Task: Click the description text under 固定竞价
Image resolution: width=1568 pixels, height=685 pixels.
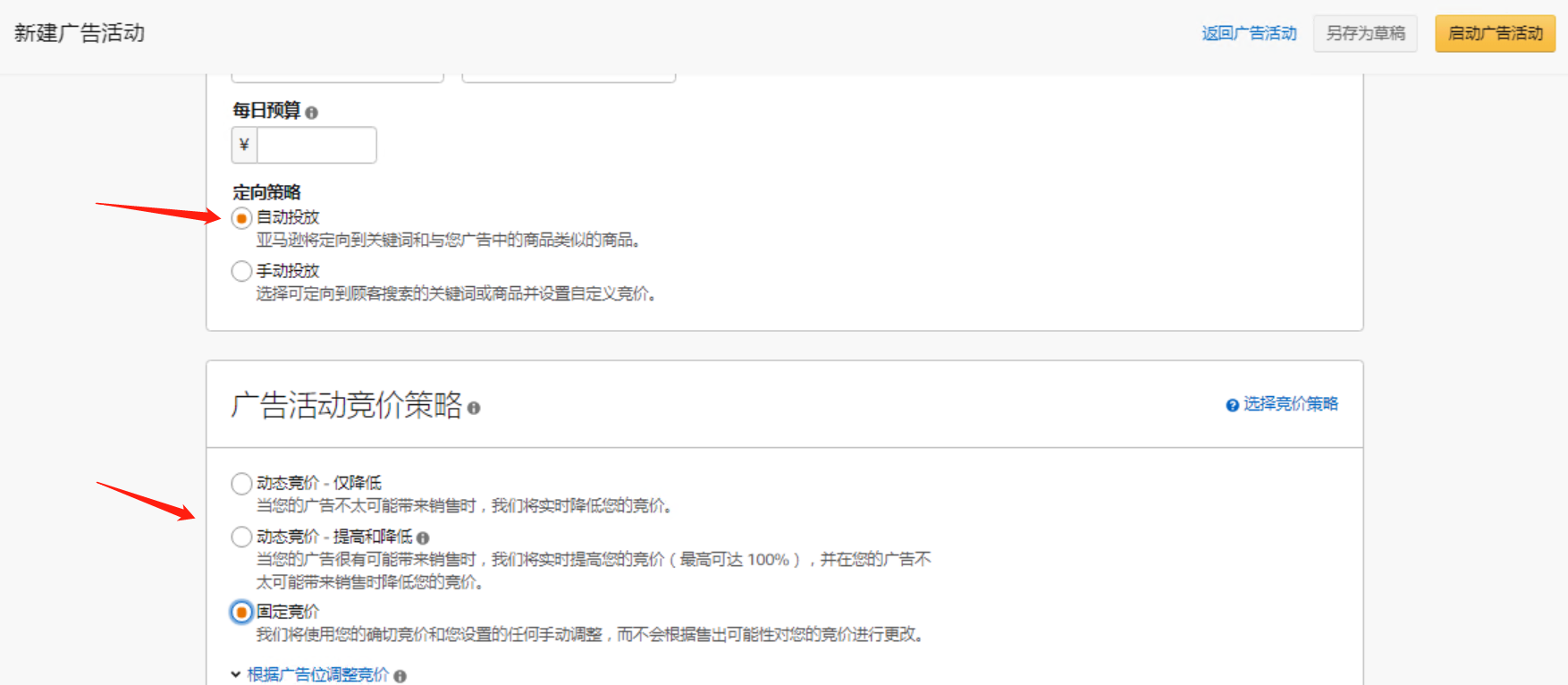Action: [590, 634]
